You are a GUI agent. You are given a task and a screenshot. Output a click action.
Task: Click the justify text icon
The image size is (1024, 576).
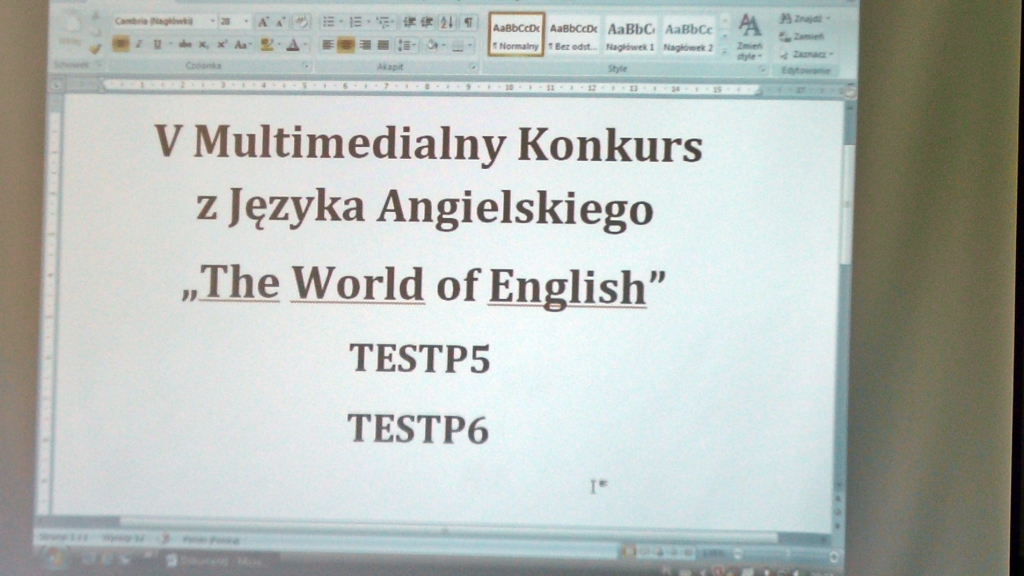coord(383,45)
